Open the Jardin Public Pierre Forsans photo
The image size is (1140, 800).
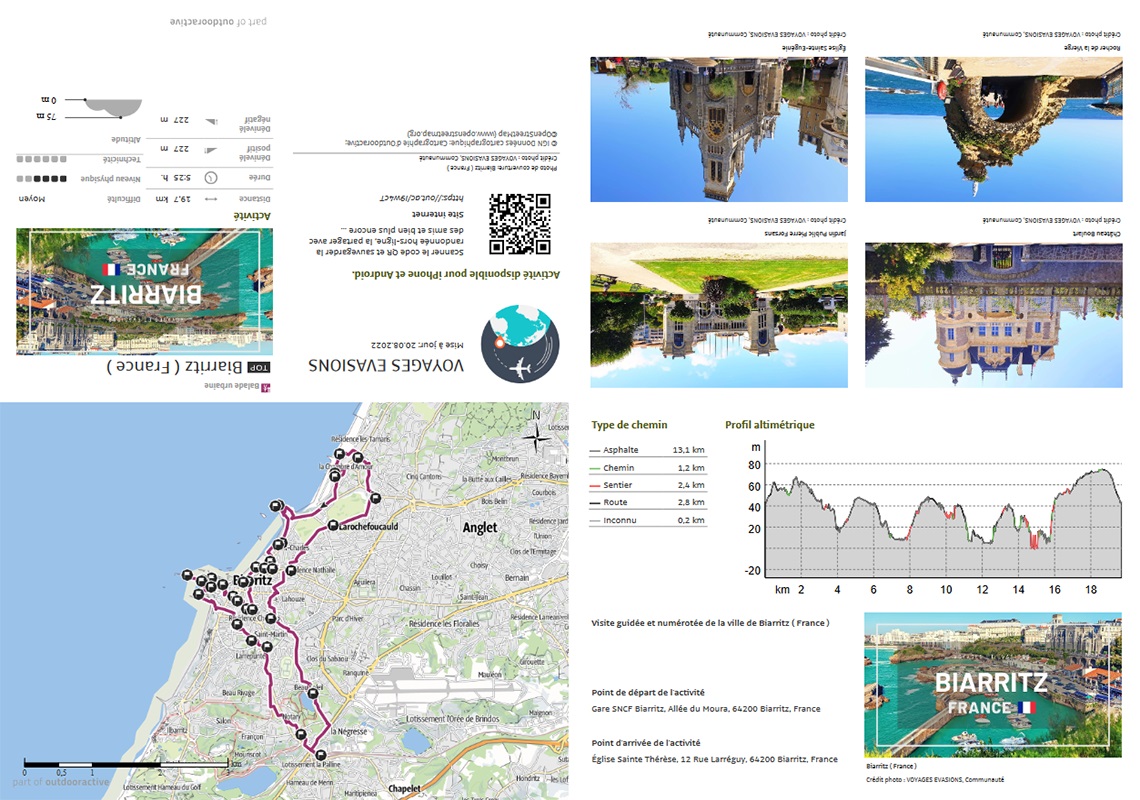719,315
